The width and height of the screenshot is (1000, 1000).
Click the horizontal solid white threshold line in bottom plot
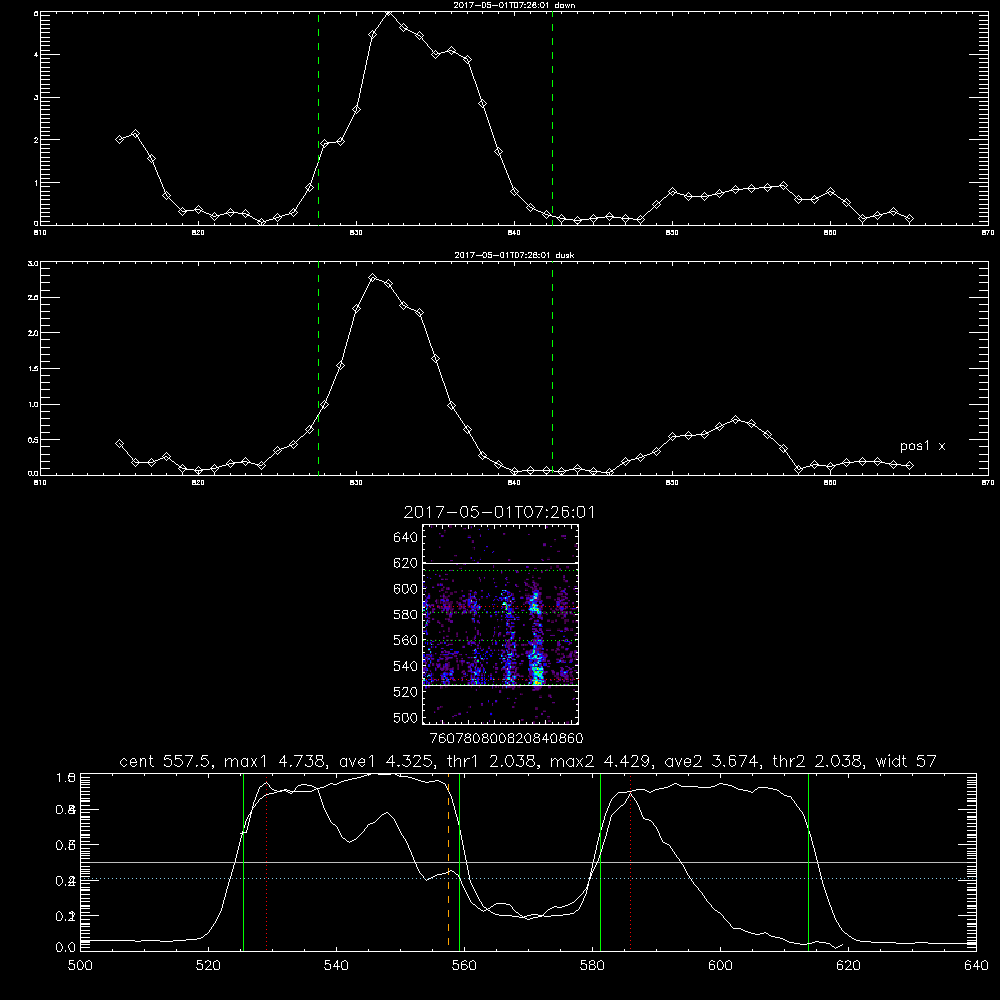click(x=528, y=862)
